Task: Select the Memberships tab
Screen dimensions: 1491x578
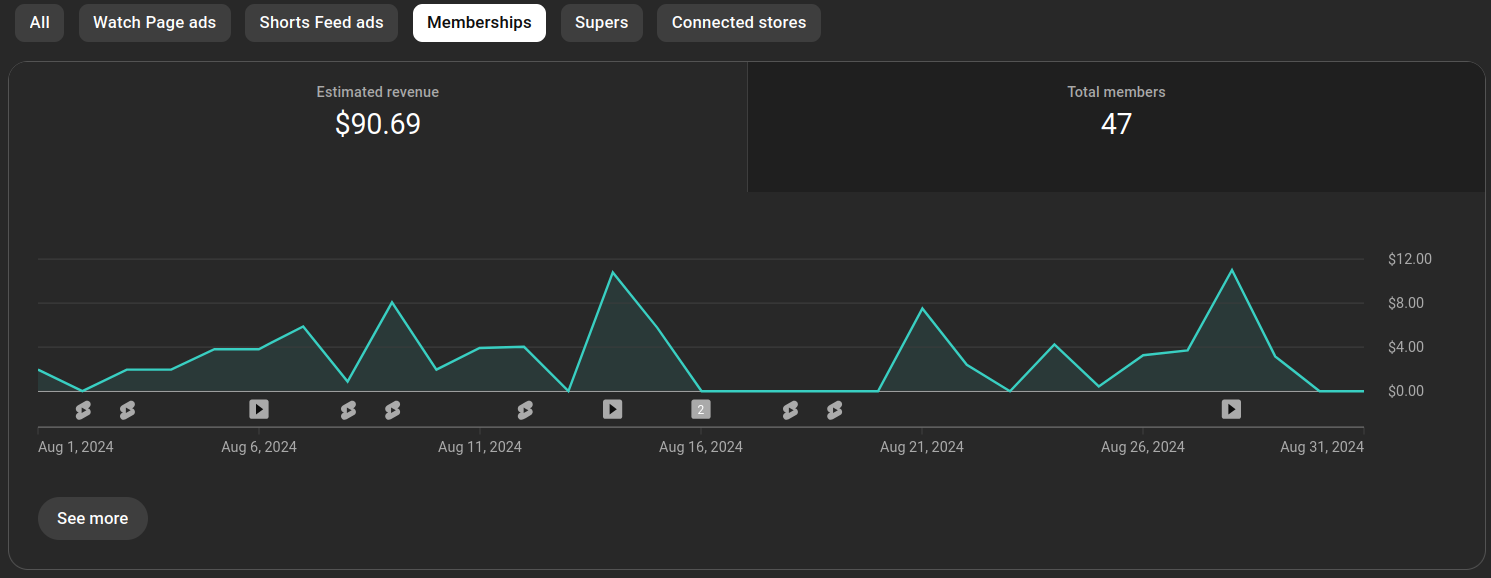Action: point(479,23)
